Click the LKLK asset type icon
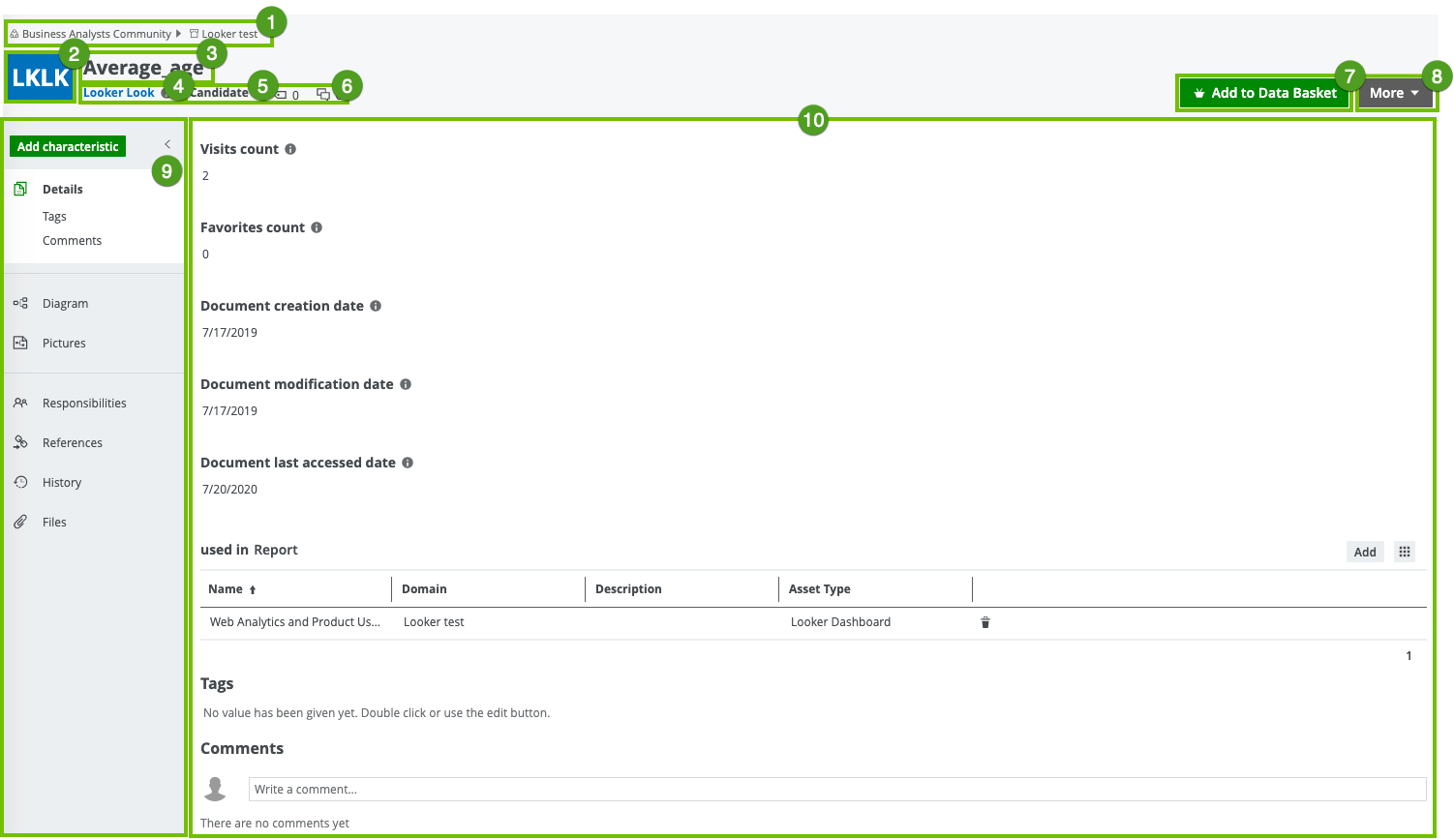Screen dimensions: 1454x840 (40, 78)
